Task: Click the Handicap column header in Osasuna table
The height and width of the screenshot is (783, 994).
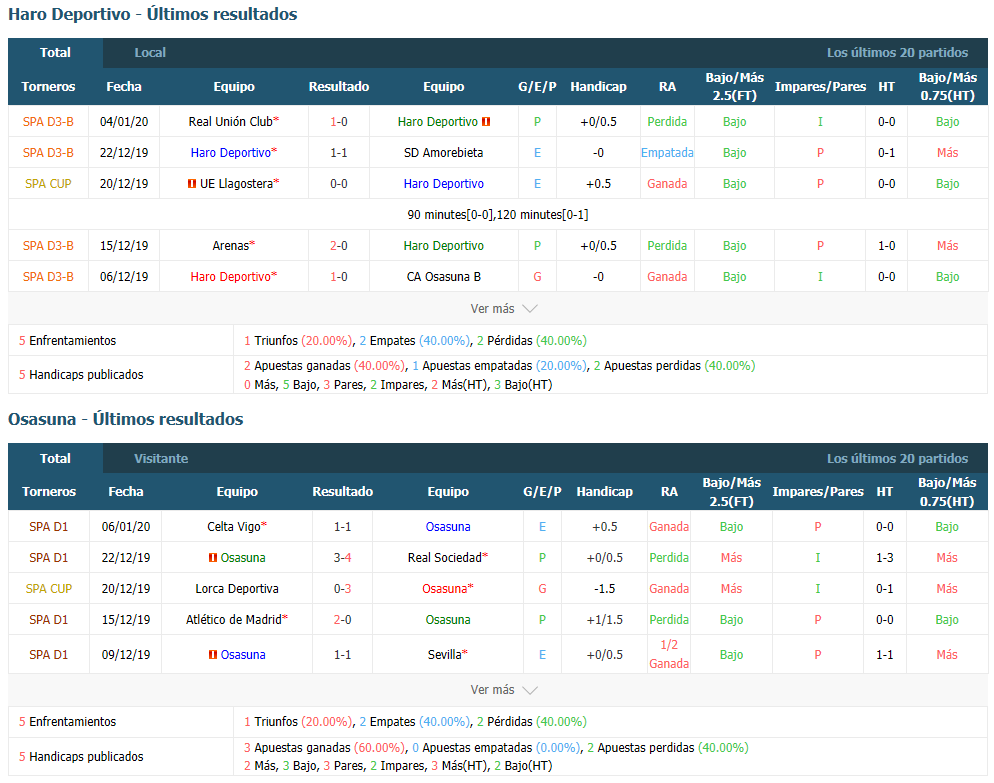Action: pos(604,492)
